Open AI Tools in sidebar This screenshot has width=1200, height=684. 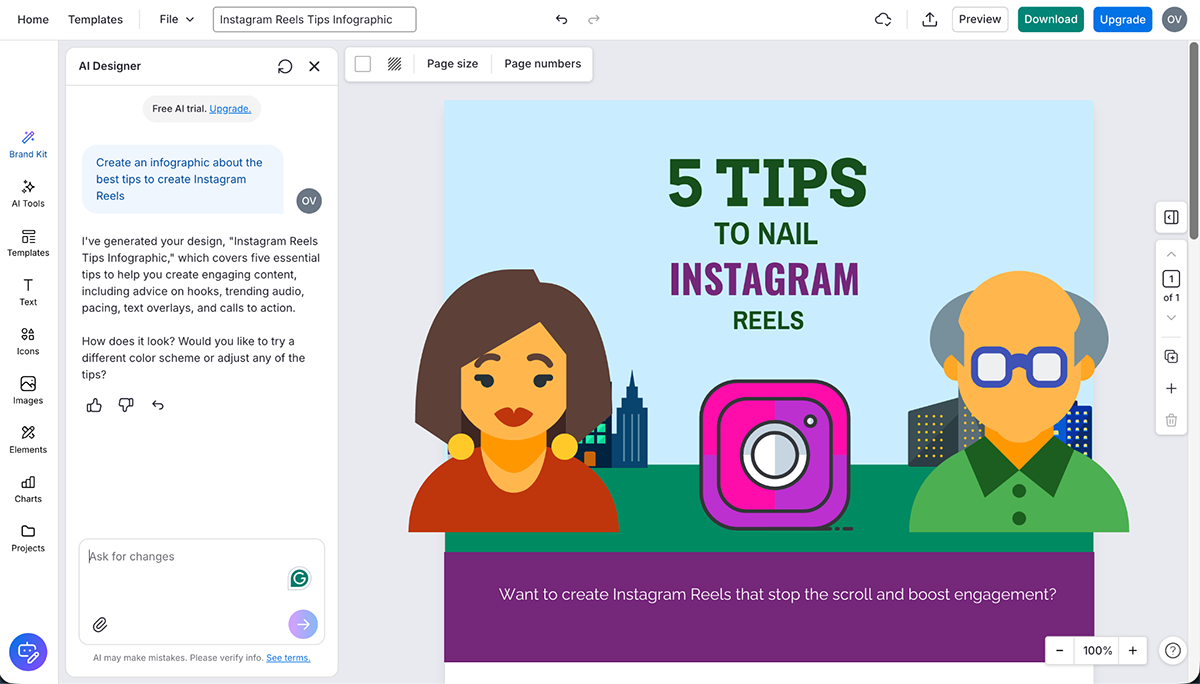point(28,193)
